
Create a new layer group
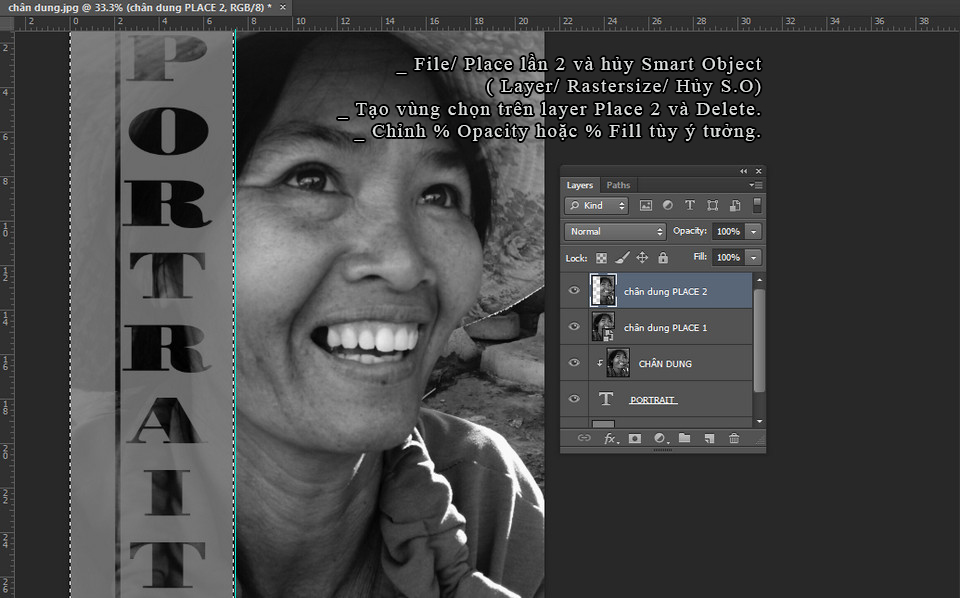(x=684, y=438)
